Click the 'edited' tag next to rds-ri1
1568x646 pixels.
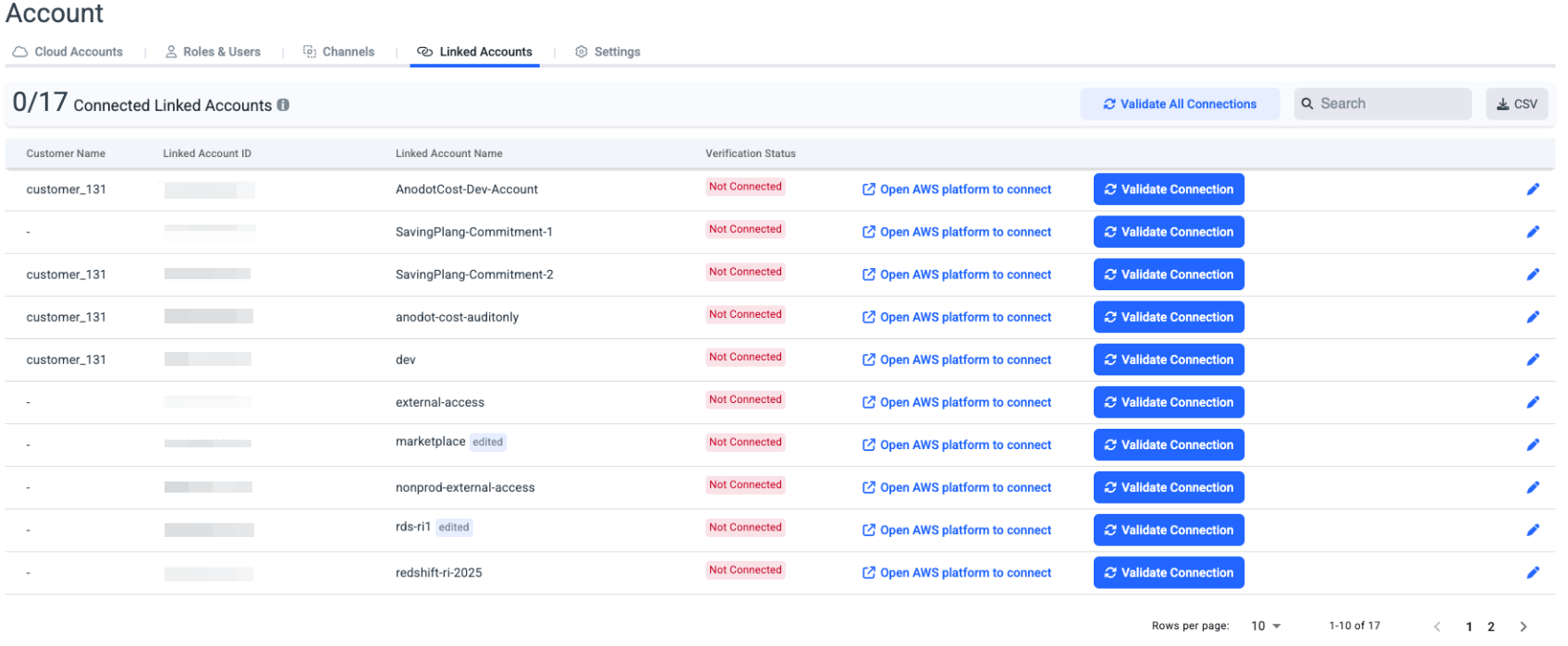[x=453, y=527]
